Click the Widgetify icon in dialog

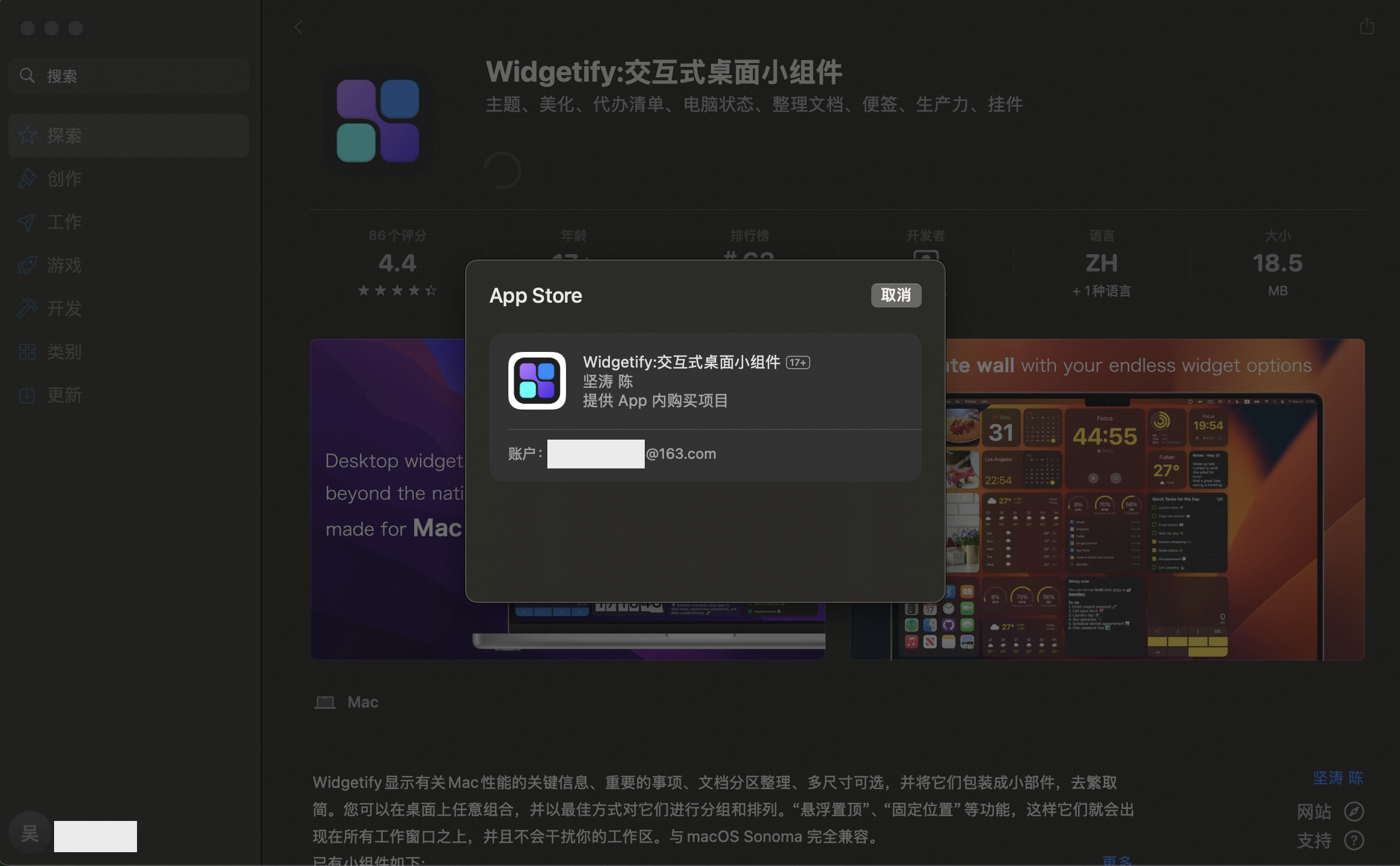click(537, 381)
